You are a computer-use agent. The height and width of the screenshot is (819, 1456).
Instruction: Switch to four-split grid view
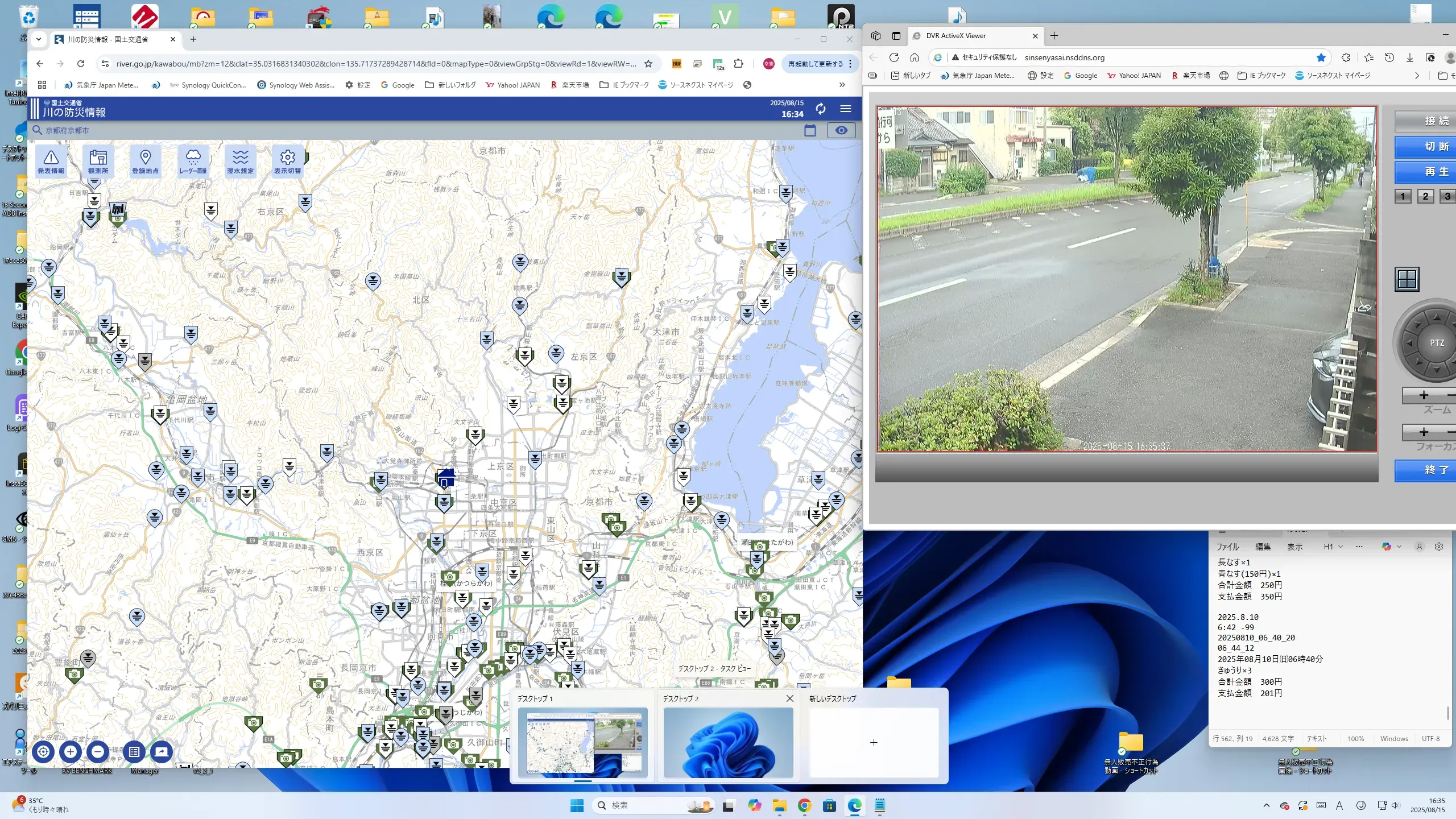click(x=1407, y=279)
